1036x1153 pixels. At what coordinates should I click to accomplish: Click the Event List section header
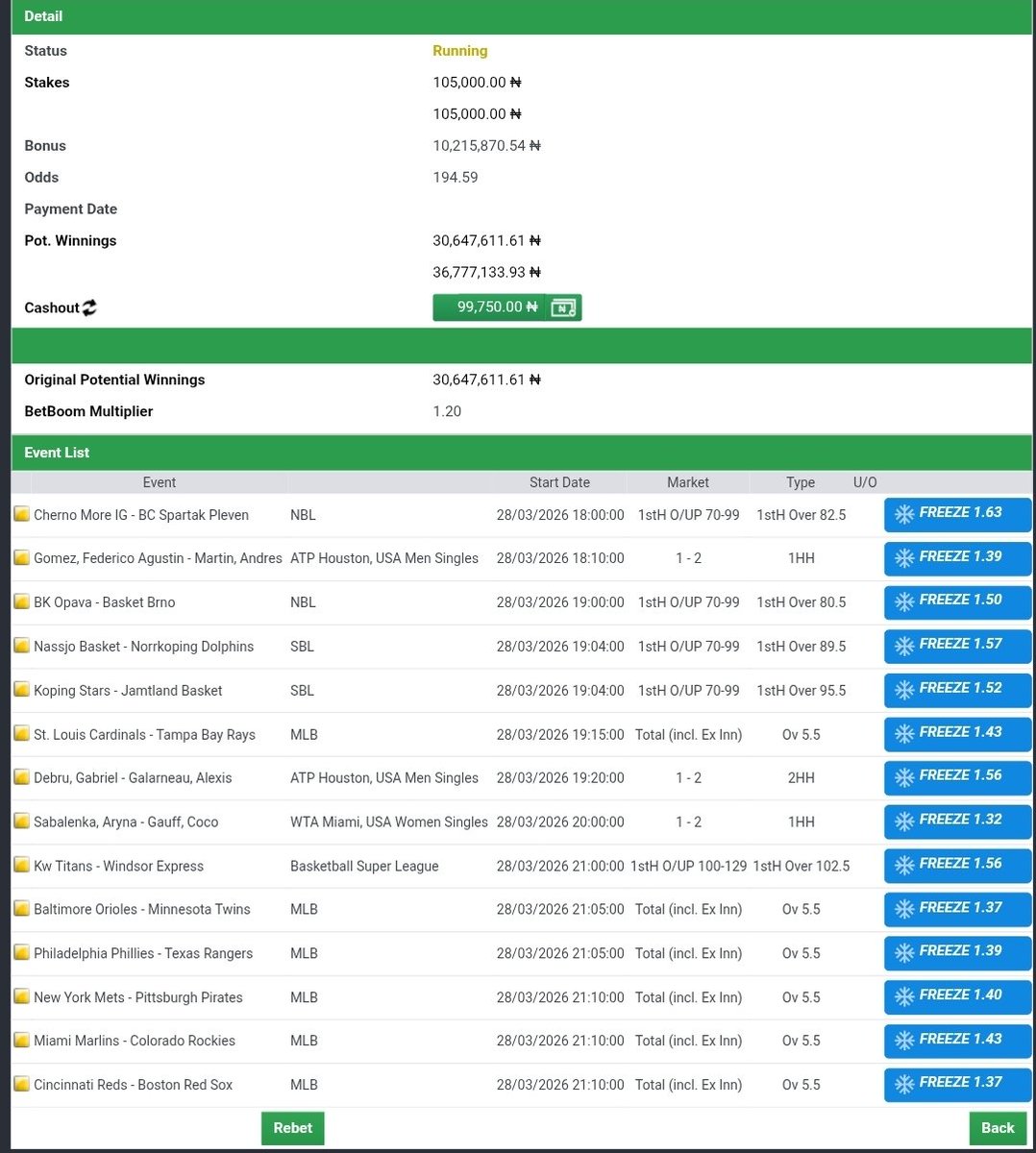(x=523, y=453)
